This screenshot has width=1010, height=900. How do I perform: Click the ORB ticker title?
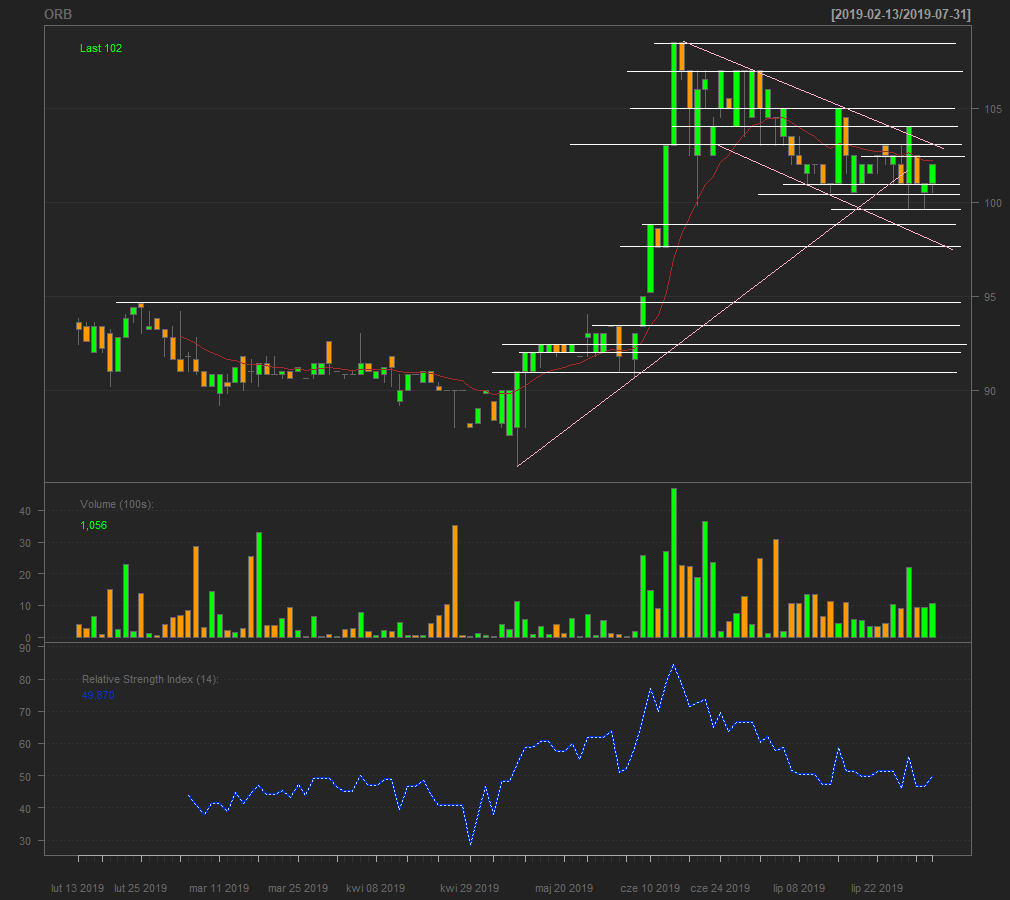coord(58,14)
